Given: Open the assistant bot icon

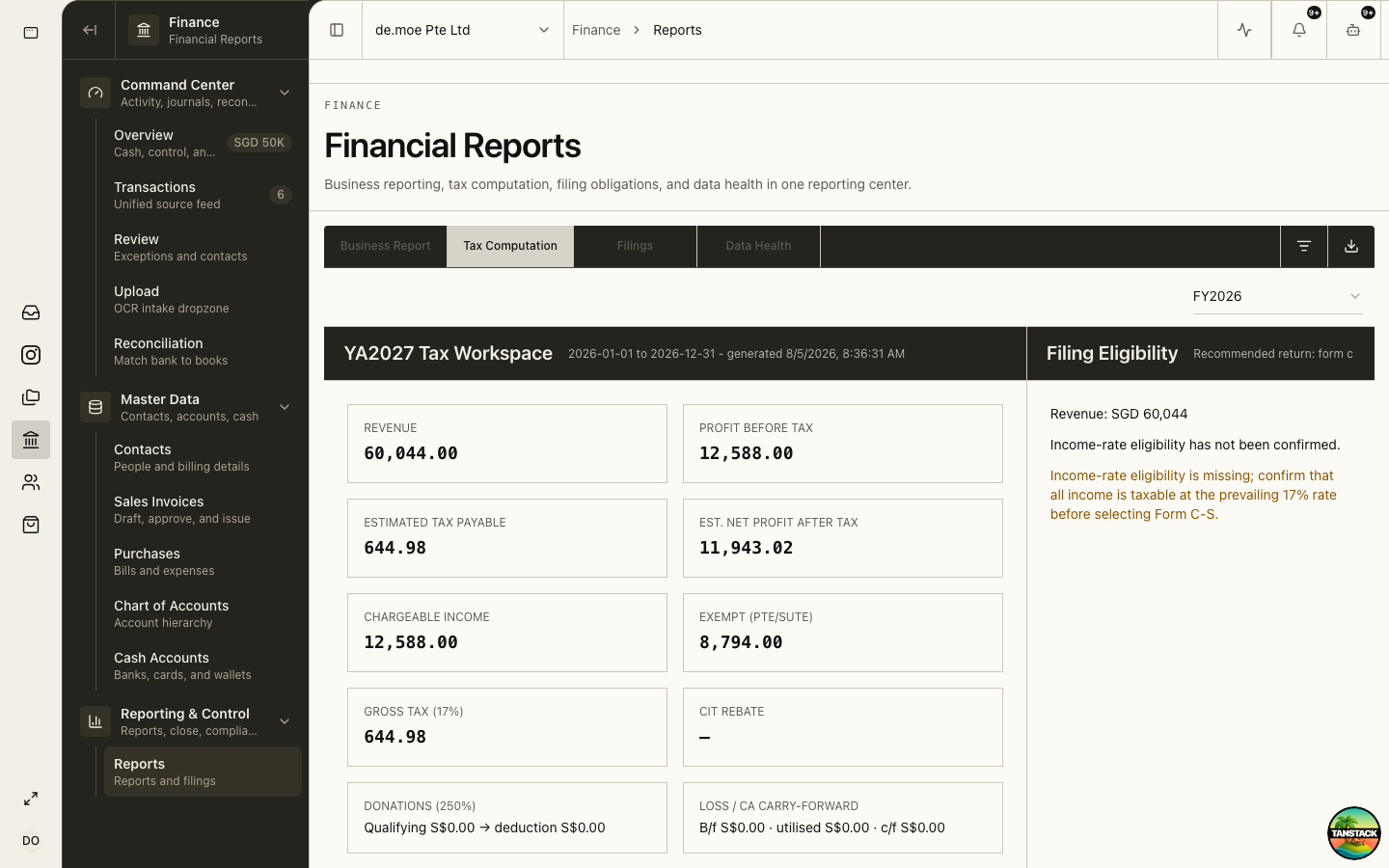Looking at the screenshot, I should pos(1353,30).
